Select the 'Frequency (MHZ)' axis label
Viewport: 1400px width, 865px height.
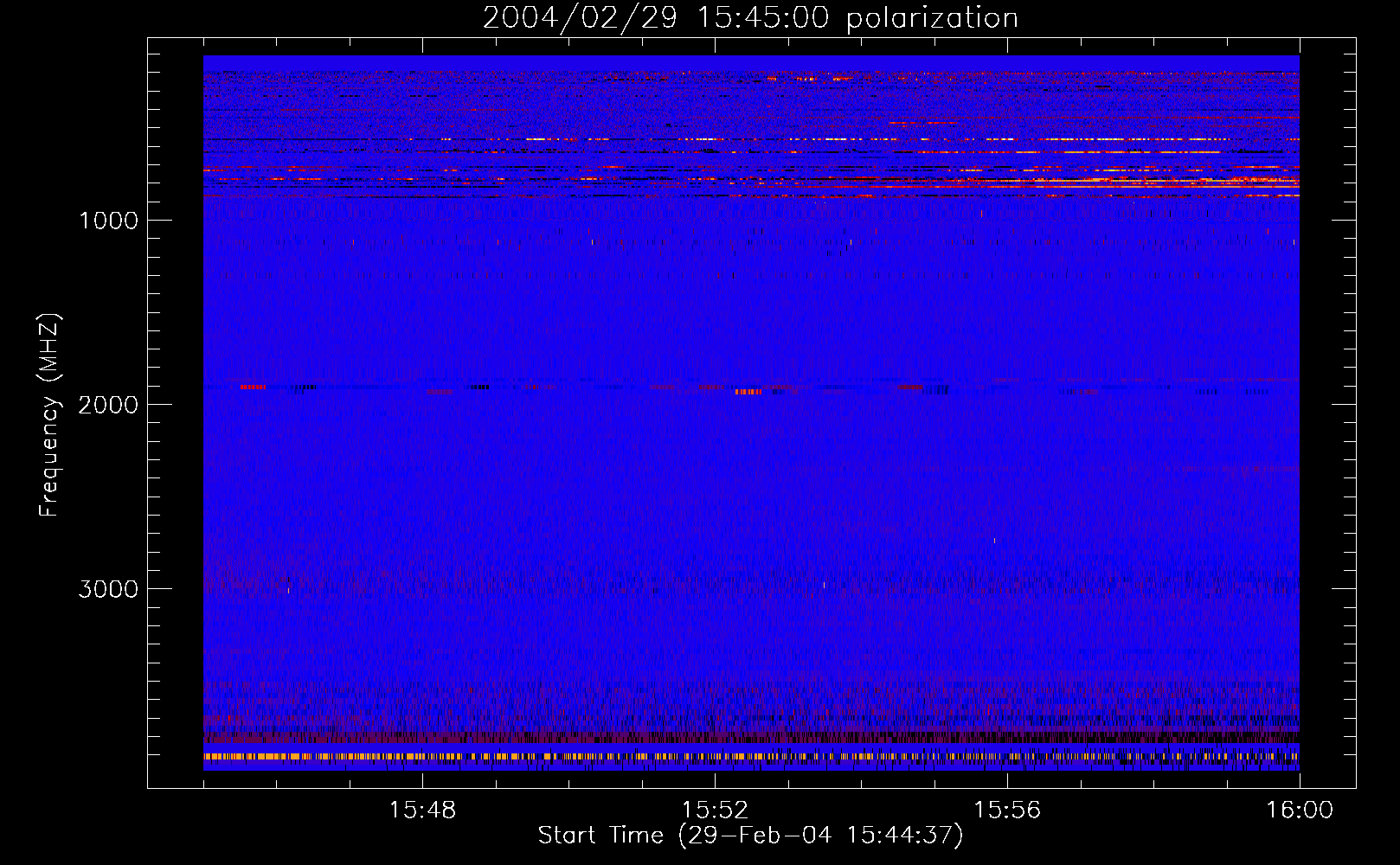click(50, 415)
